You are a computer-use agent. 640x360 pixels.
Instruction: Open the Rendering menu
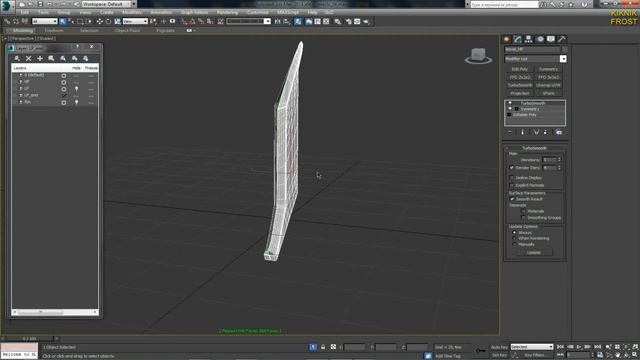[x=227, y=13]
